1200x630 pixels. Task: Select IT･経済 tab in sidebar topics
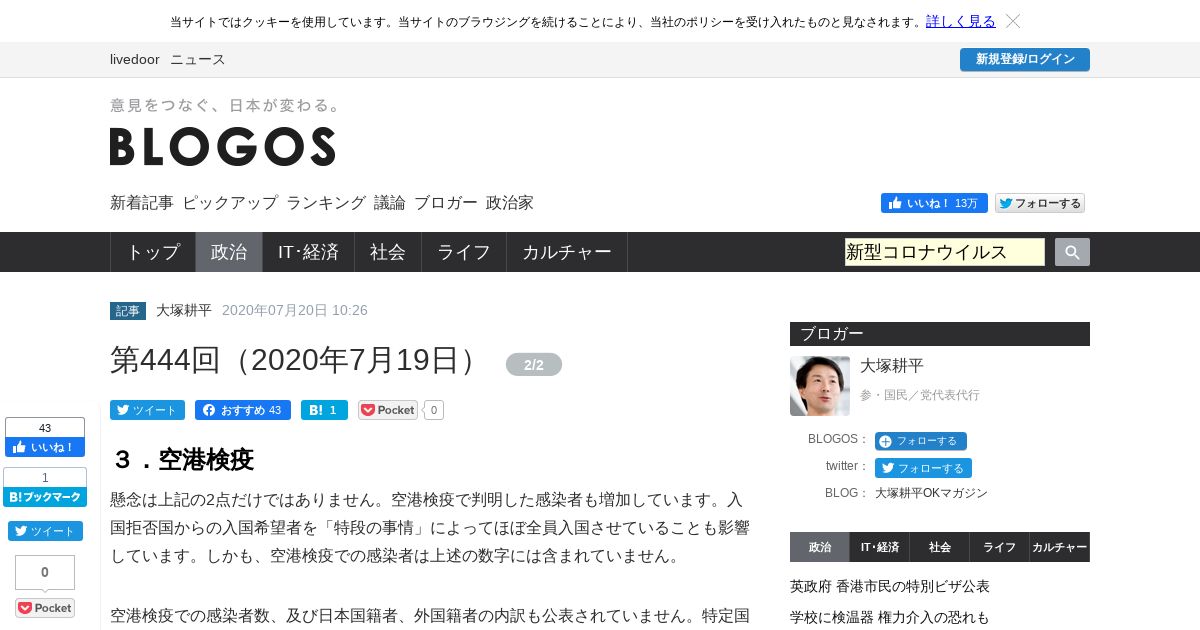879,547
